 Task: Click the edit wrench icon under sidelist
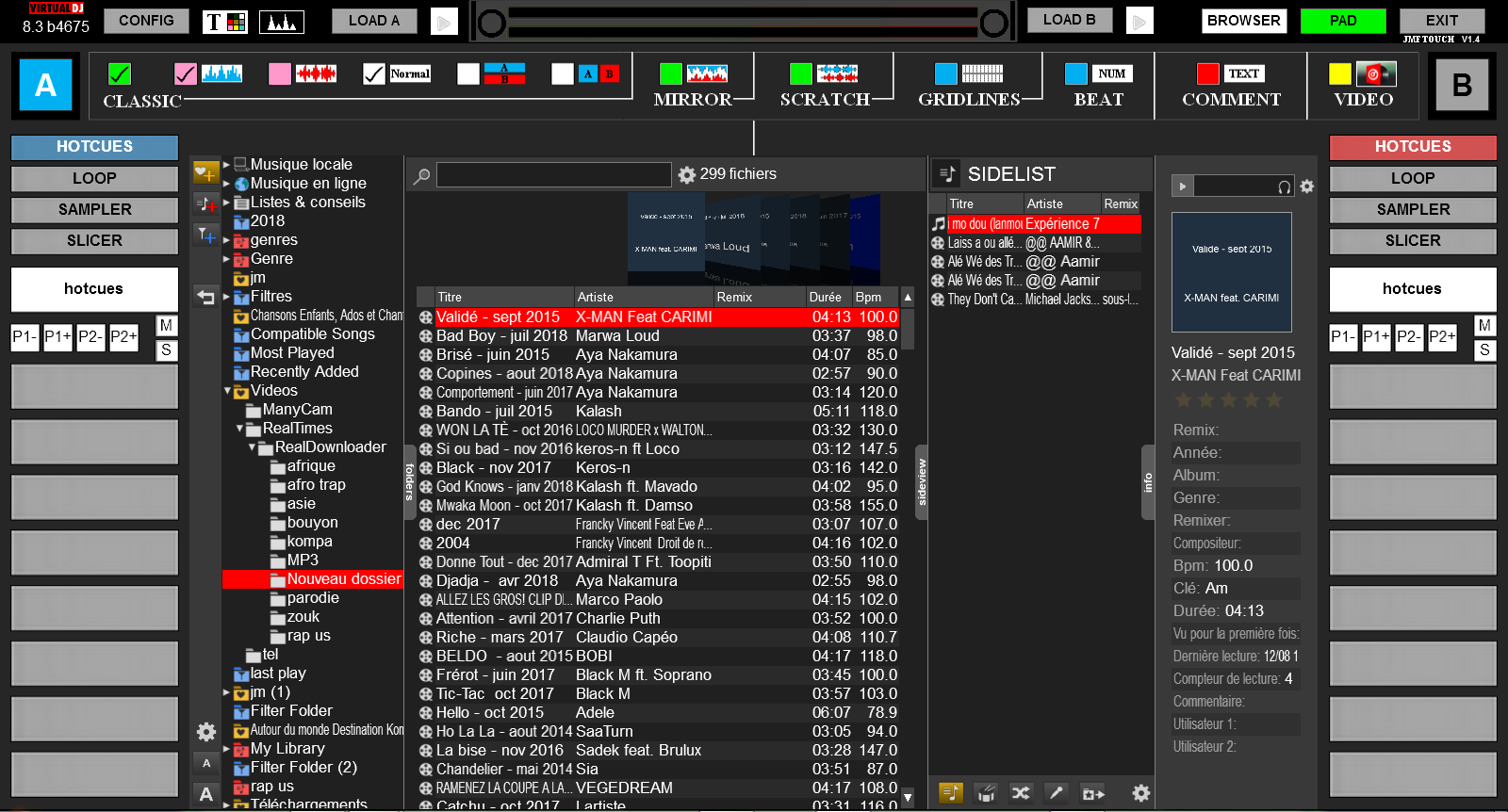[1056, 793]
